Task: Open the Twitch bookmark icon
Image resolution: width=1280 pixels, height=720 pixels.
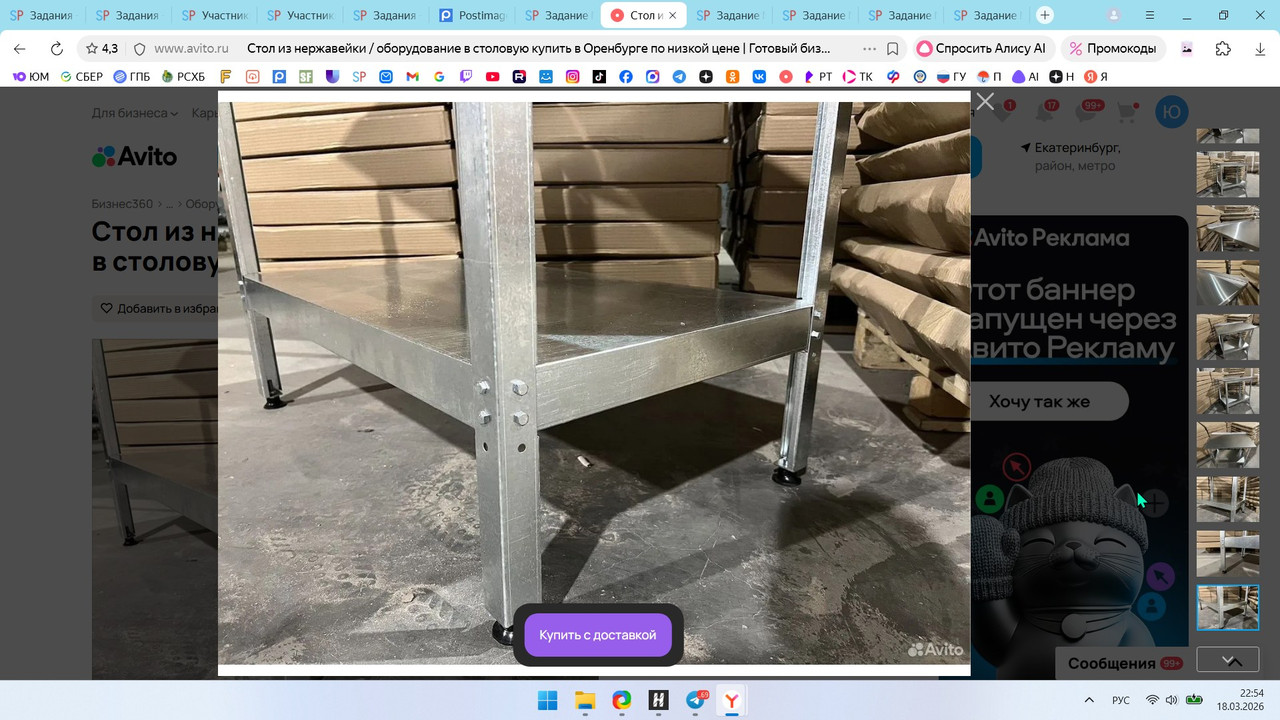Action: click(466, 76)
